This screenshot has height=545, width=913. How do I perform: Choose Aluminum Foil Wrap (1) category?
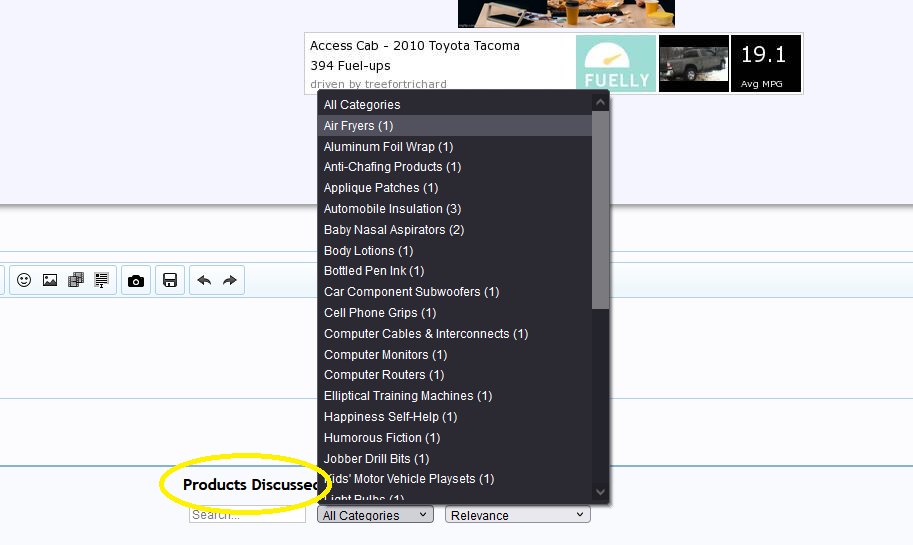tap(455, 147)
